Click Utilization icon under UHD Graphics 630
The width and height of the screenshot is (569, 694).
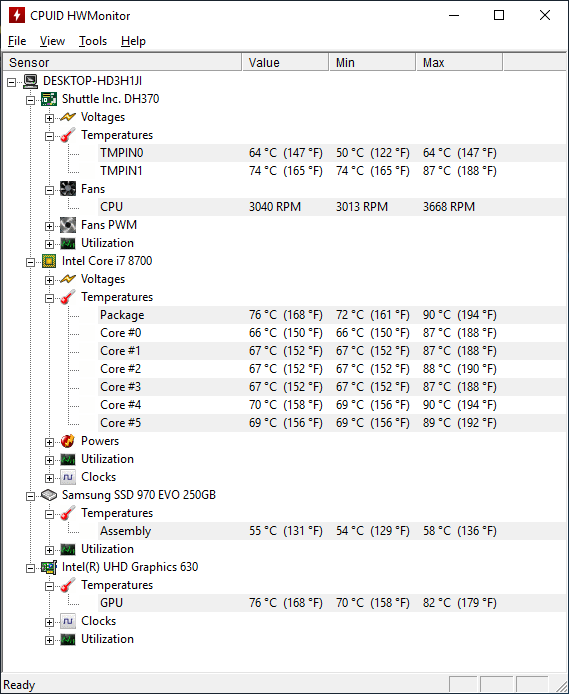68,639
